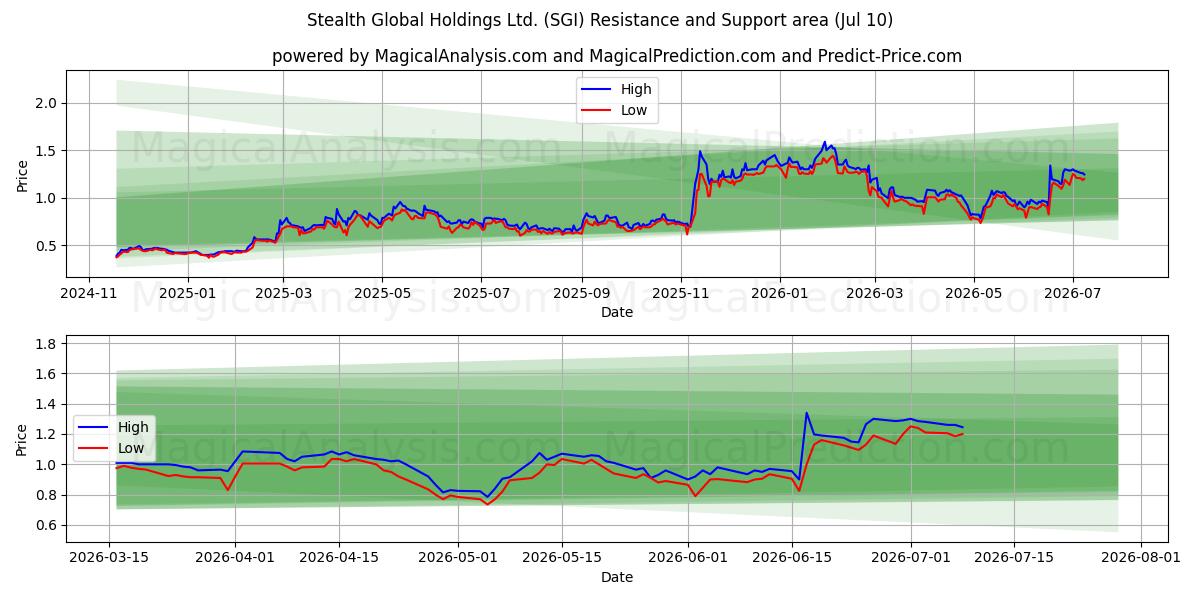
Task: Click the 'Date' axis label under bottom chart
Action: coord(617,577)
